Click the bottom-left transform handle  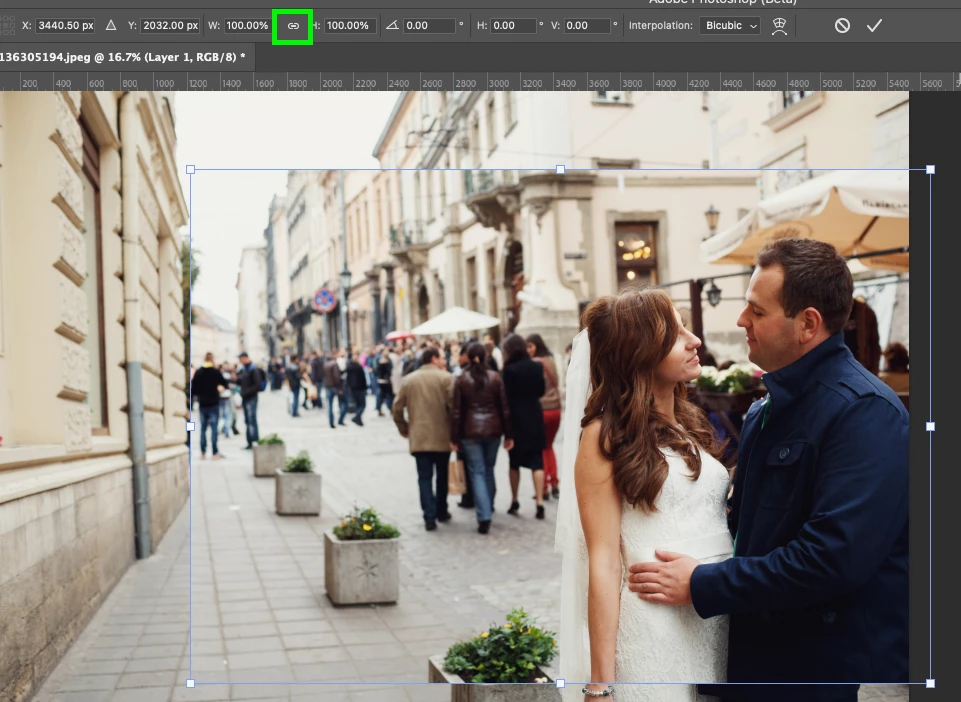pos(191,683)
